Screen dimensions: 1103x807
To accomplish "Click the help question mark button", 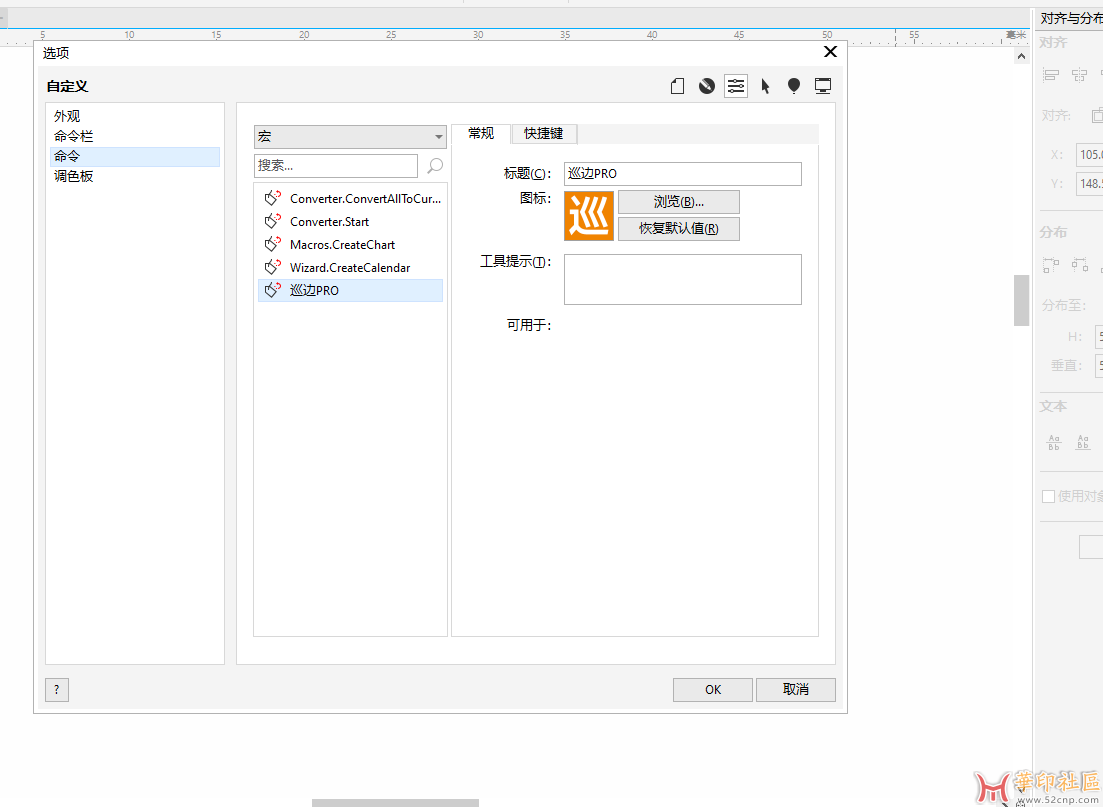I will coord(57,689).
